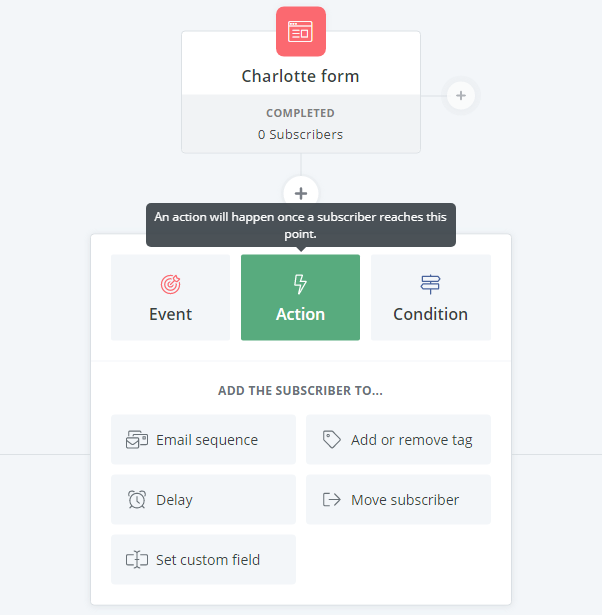602x615 pixels.
Task: Click the plus button right of Charlotte form
Action: 461,96
